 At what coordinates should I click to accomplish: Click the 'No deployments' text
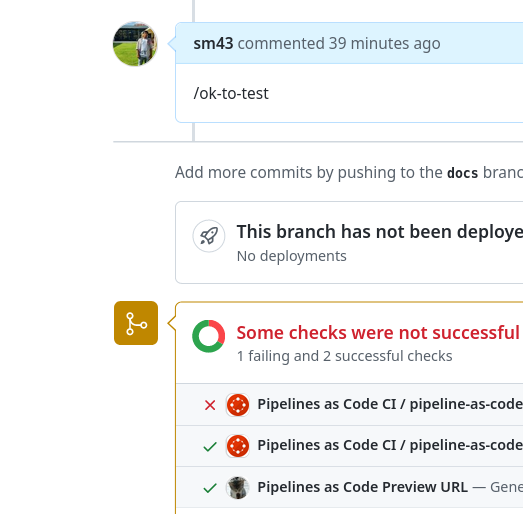292,256
